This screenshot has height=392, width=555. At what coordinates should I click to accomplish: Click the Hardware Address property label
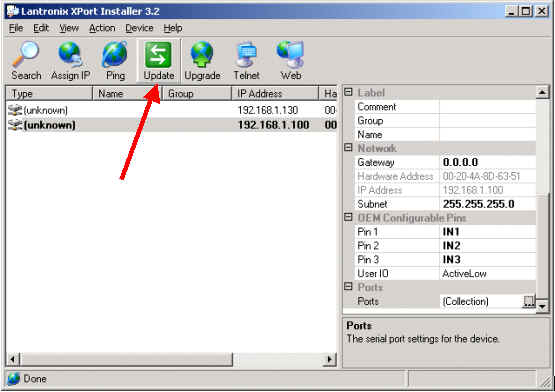point(395,176)
